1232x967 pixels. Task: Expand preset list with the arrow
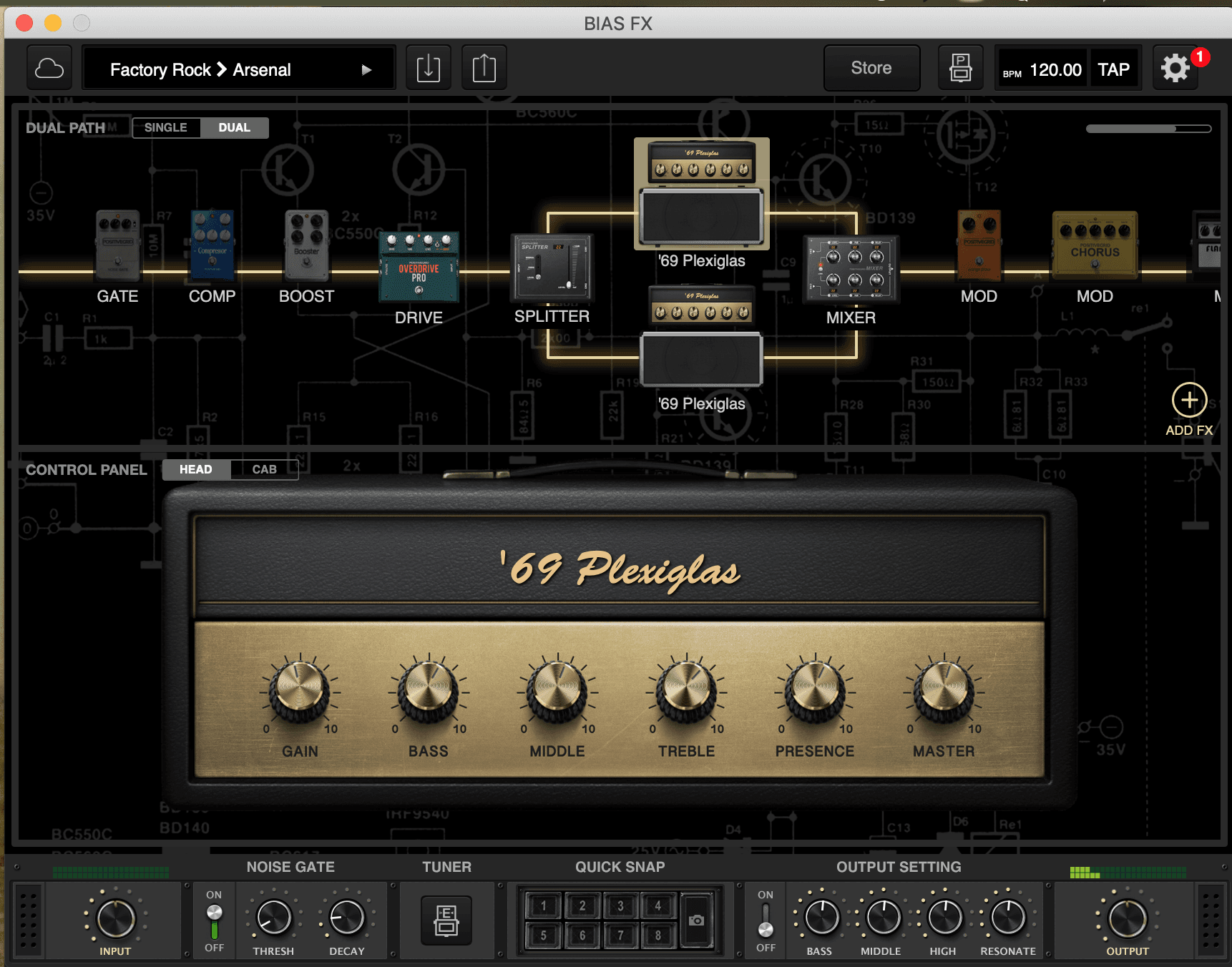click(x=366, y=70)
